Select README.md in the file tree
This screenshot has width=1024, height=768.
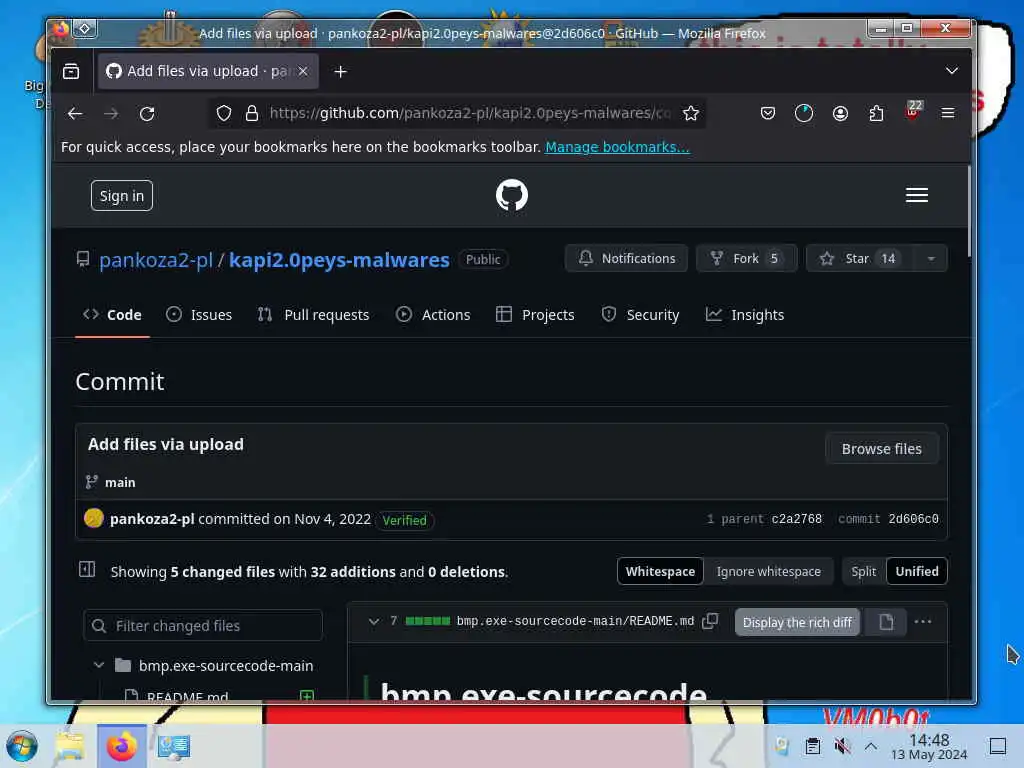[x=187, y=696]
